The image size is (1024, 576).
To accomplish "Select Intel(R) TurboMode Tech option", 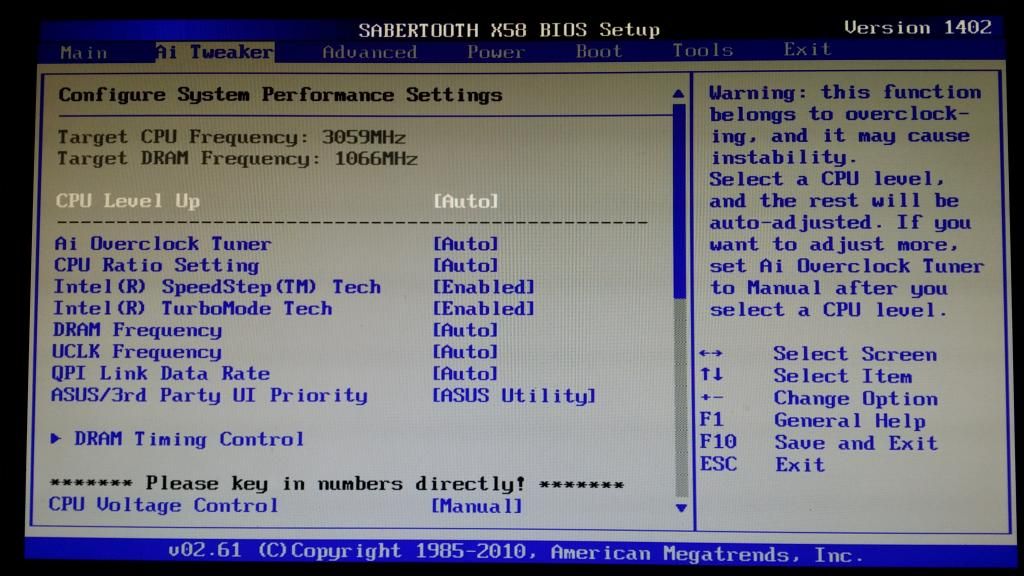I will tap(193, 308).
